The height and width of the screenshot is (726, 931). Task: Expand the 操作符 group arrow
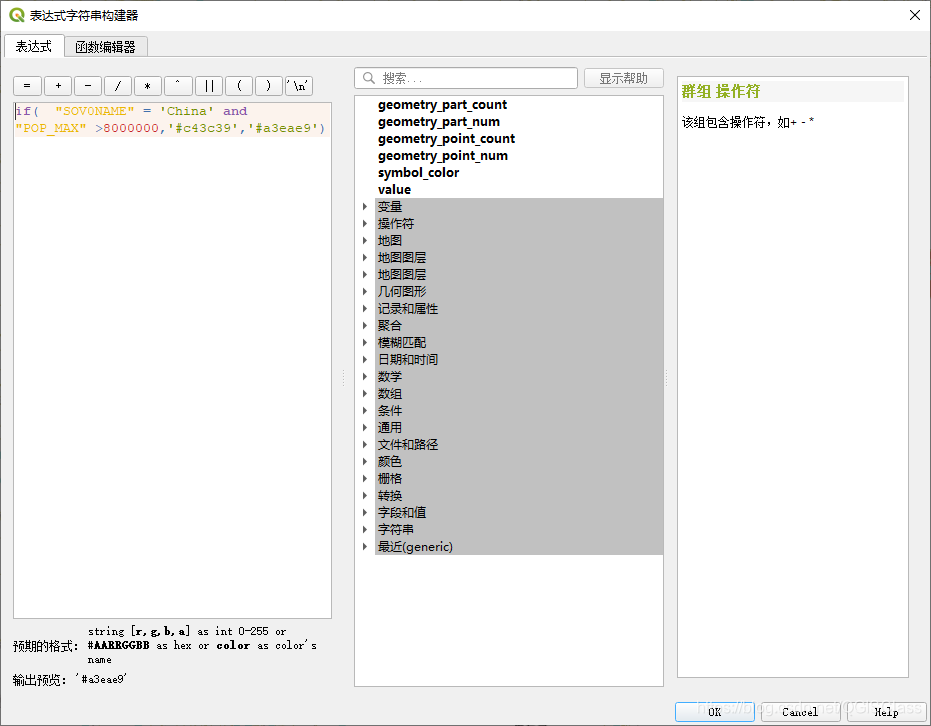[x=365, y=224]
